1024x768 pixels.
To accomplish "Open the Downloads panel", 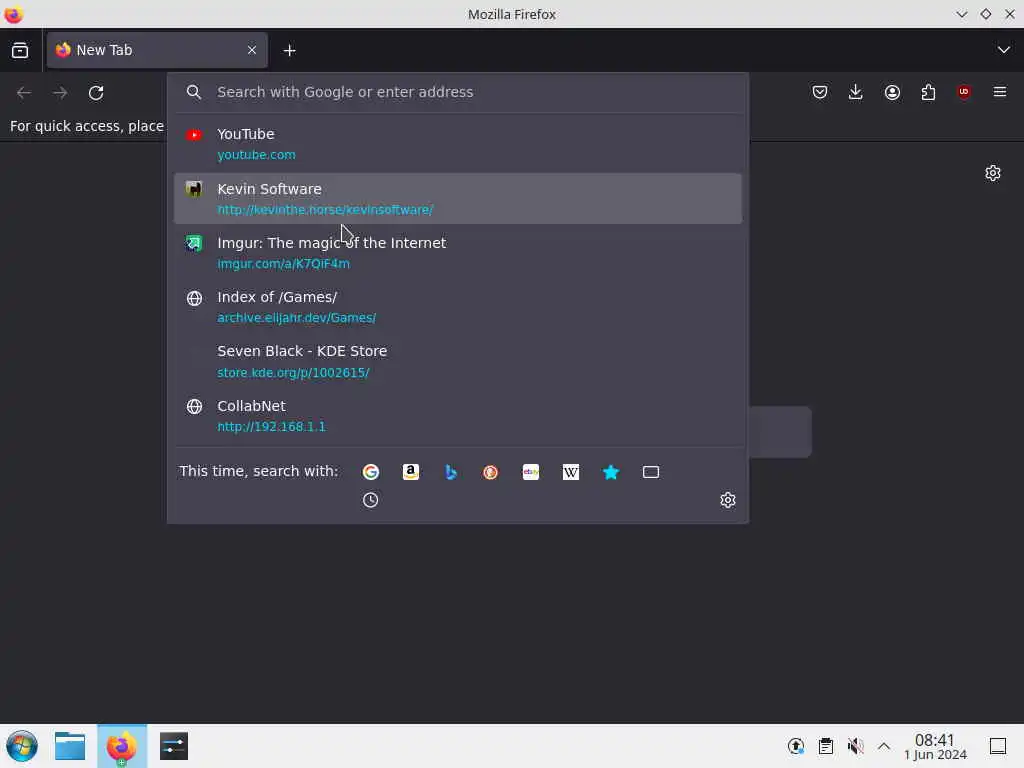I will (x=856, y=92).
